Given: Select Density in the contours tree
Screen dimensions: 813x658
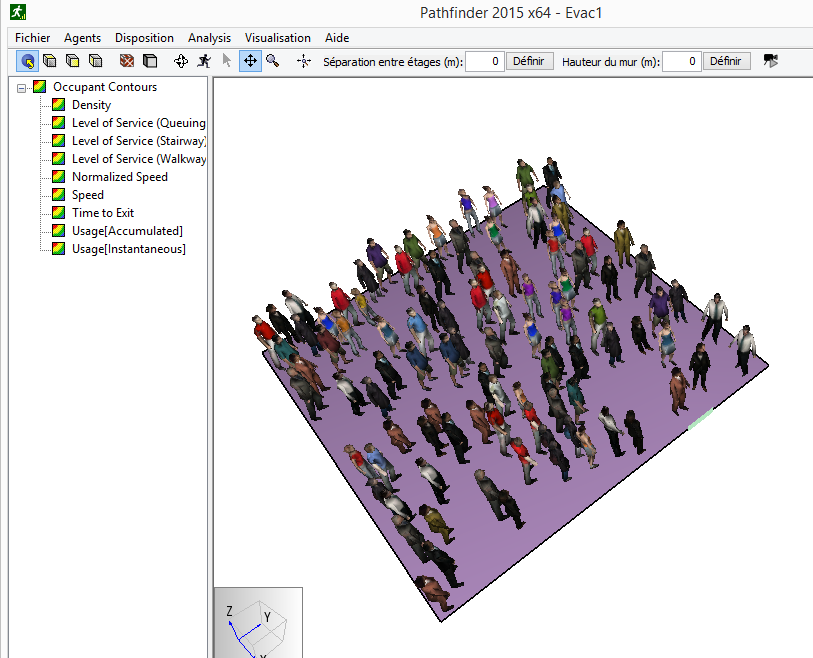Looking at the screenshot, I should [x=91, y=105].
